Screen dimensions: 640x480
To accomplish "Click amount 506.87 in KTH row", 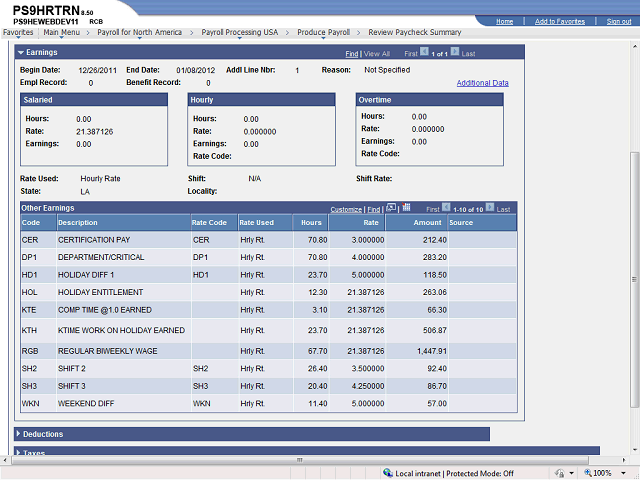I will coord(435,331).
